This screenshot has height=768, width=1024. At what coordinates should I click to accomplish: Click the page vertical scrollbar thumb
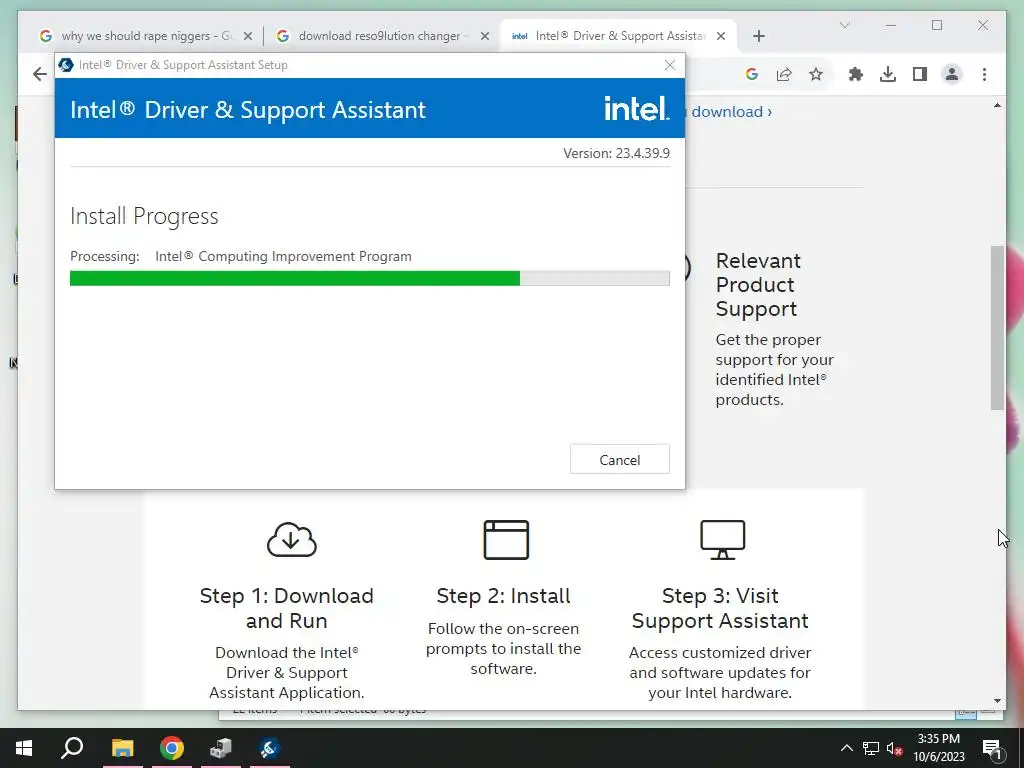pyautogui.click(x=997, y=328)
